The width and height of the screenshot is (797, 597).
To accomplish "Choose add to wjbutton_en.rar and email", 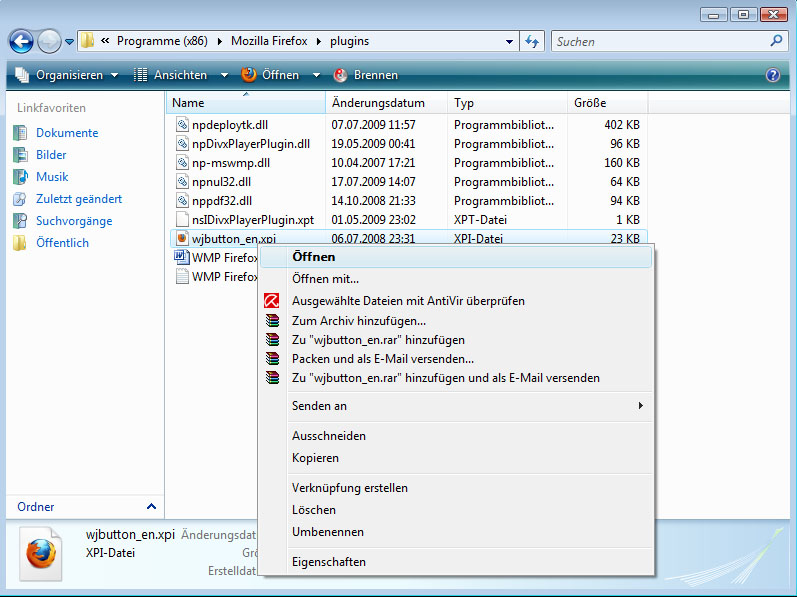I will [x=456, y=378].
